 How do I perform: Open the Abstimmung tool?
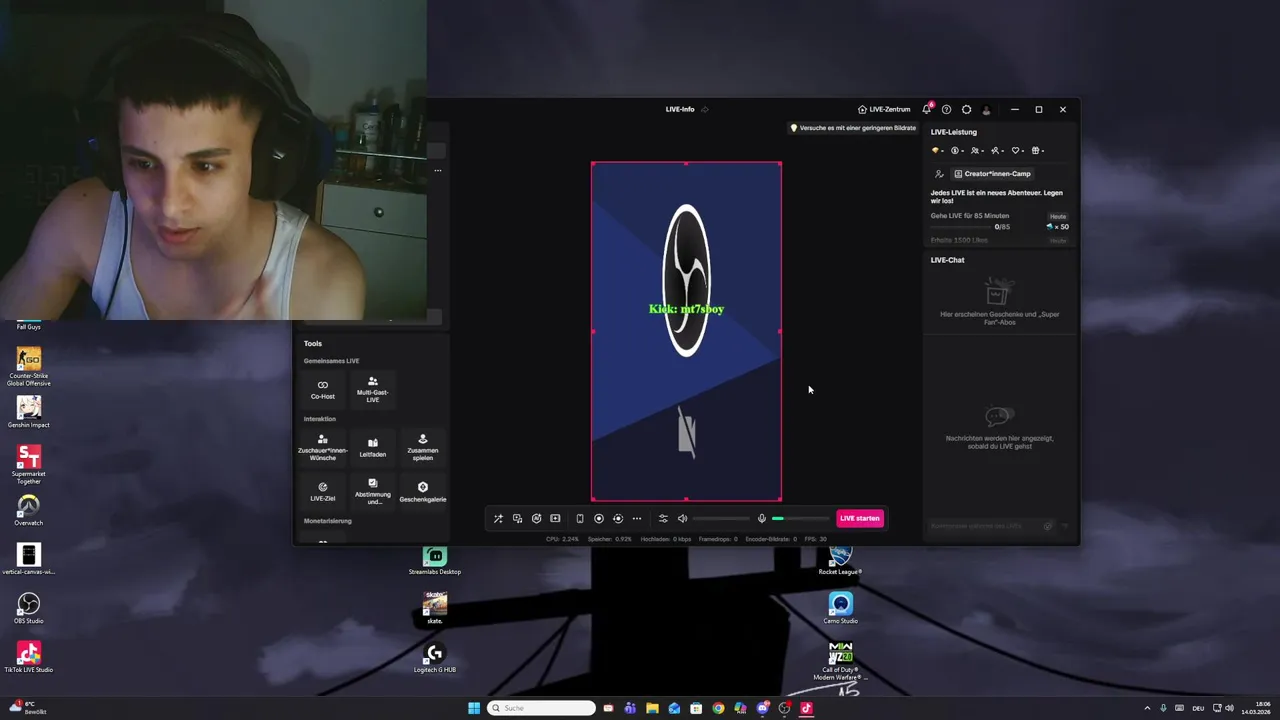[x=373, y=491]
